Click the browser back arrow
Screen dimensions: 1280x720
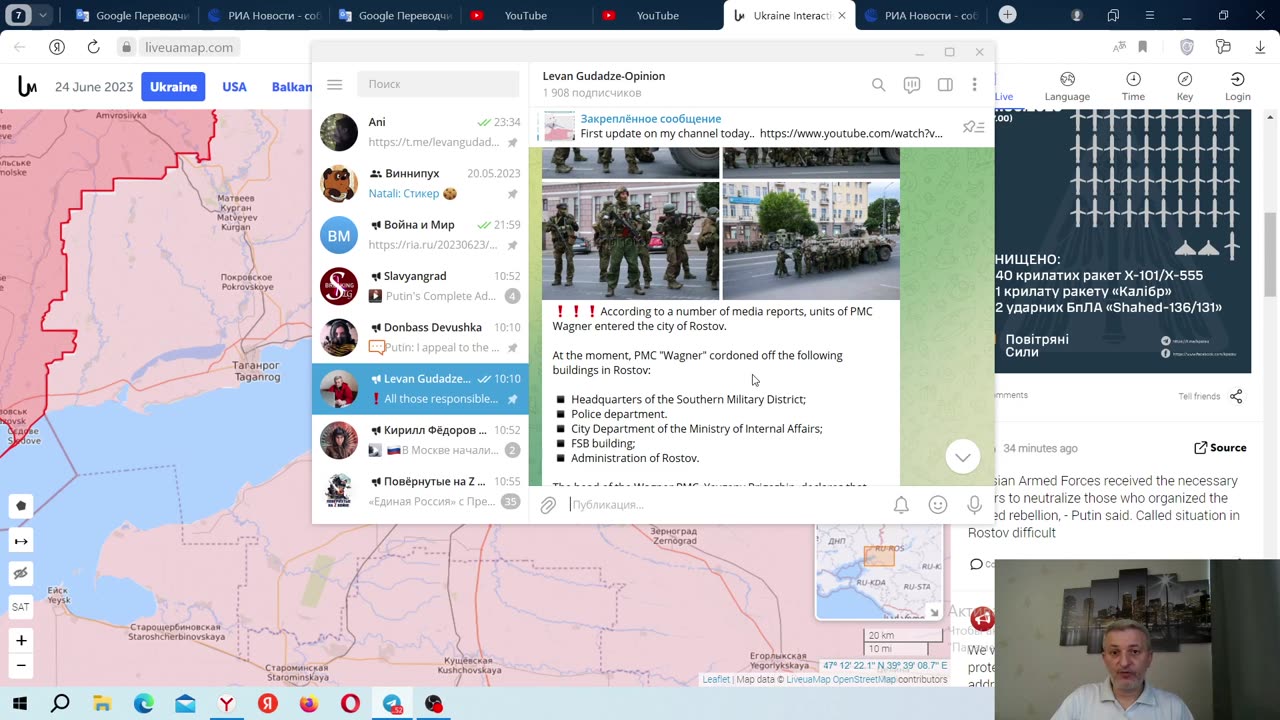click(x=20, y=47)
